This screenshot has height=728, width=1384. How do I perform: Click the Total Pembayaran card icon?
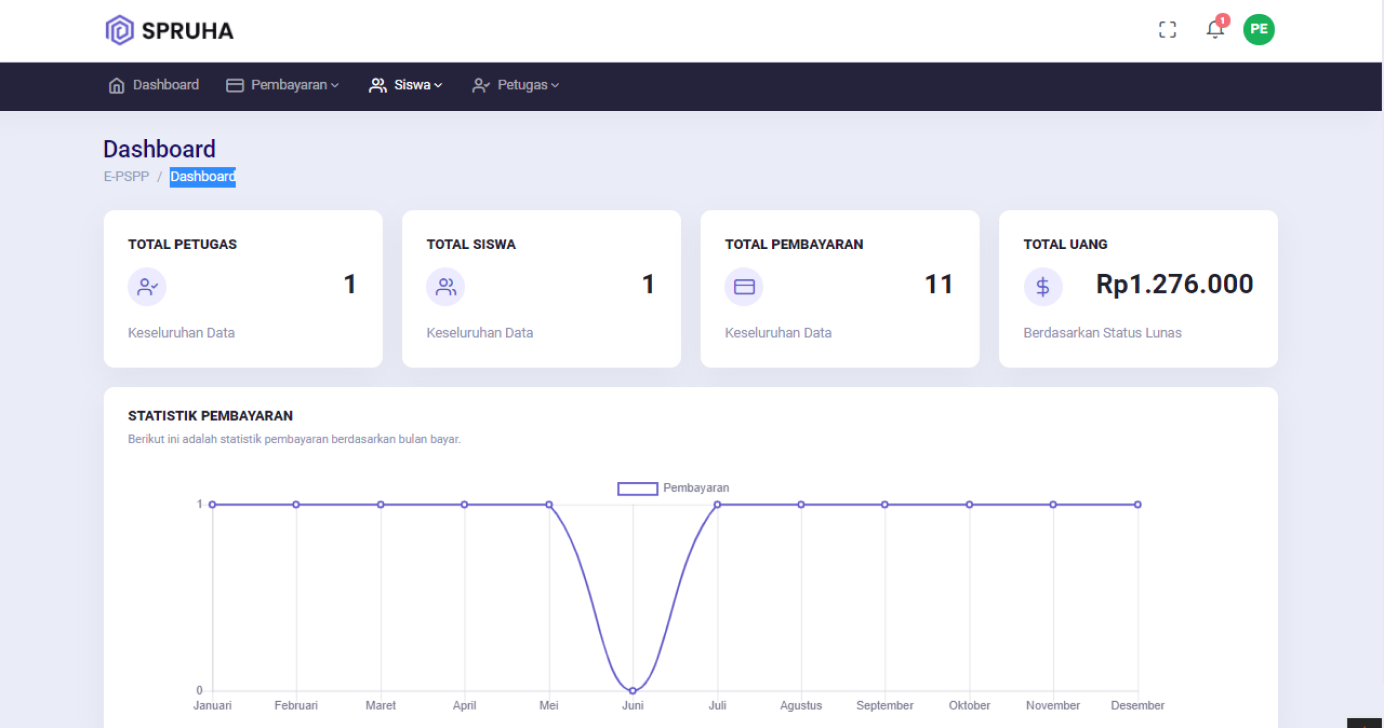click(744, 287)
